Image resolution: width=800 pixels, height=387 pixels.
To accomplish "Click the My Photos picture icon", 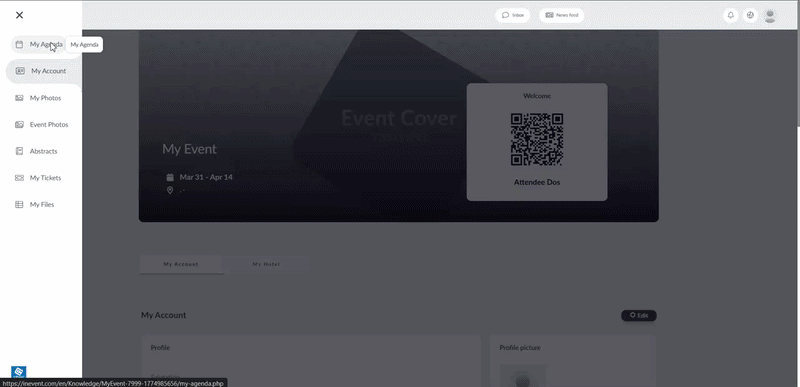I will click(19, 98).
